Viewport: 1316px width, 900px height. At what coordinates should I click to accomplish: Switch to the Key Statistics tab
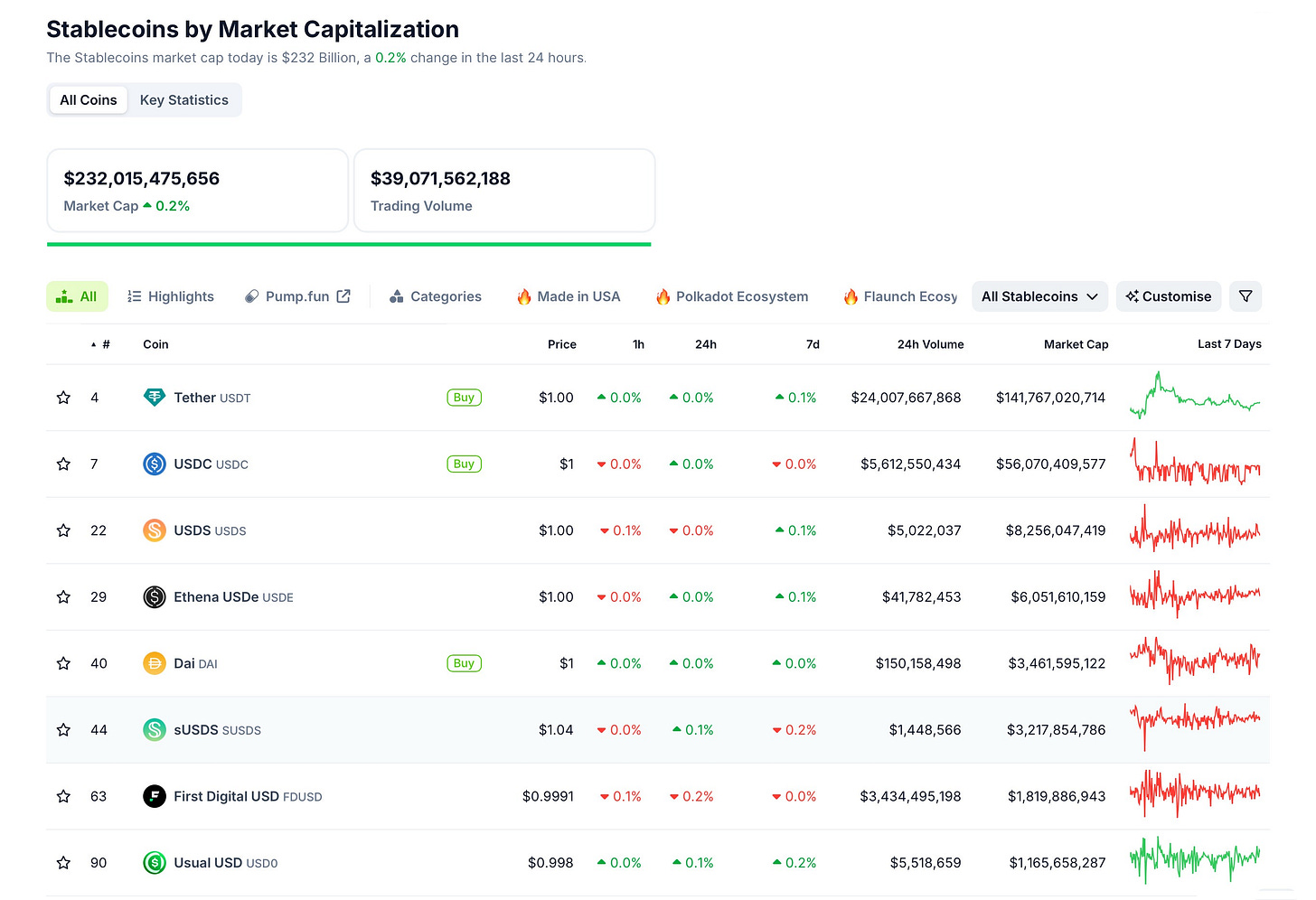184,100
